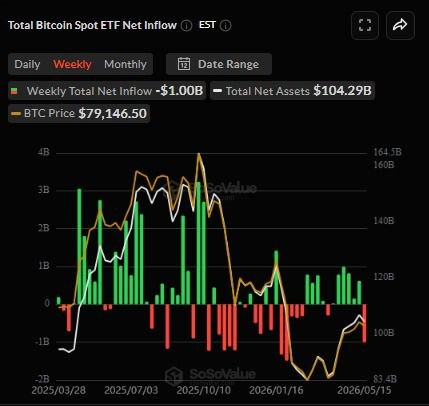
Task: Click the 2025/03/28 x-axis date label
Action: [59, 390]
